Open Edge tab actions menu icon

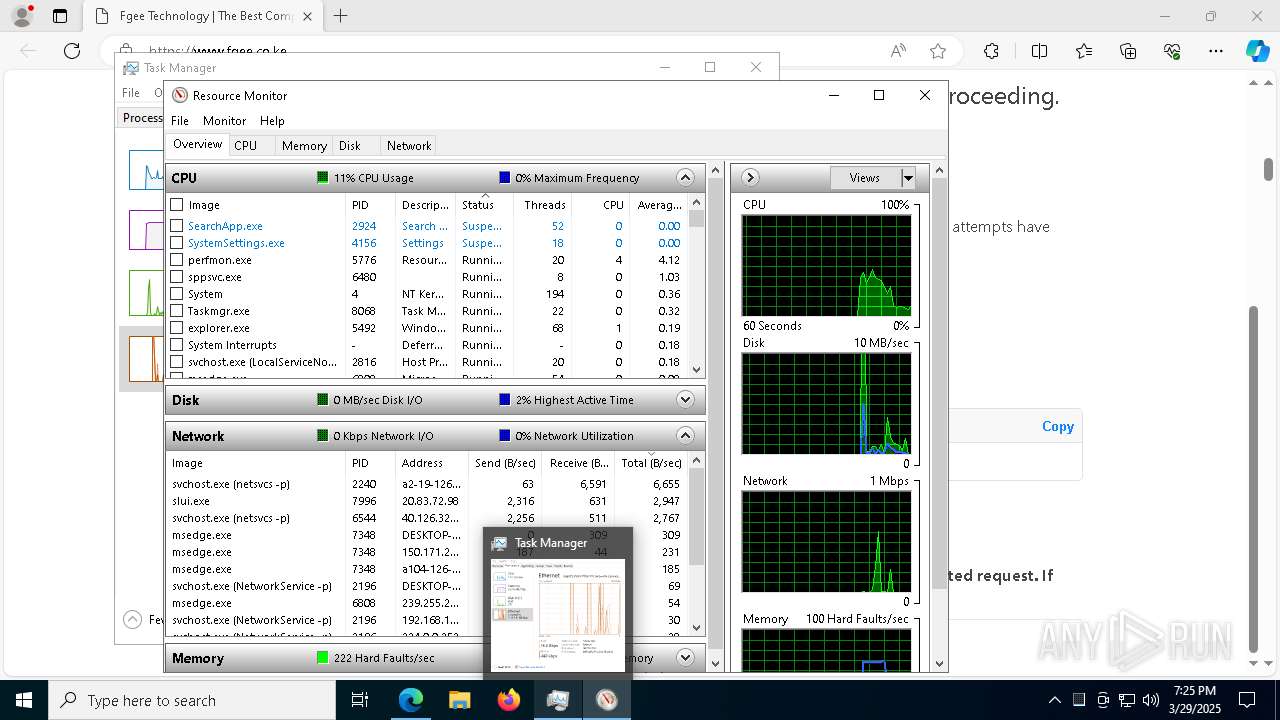59,16
